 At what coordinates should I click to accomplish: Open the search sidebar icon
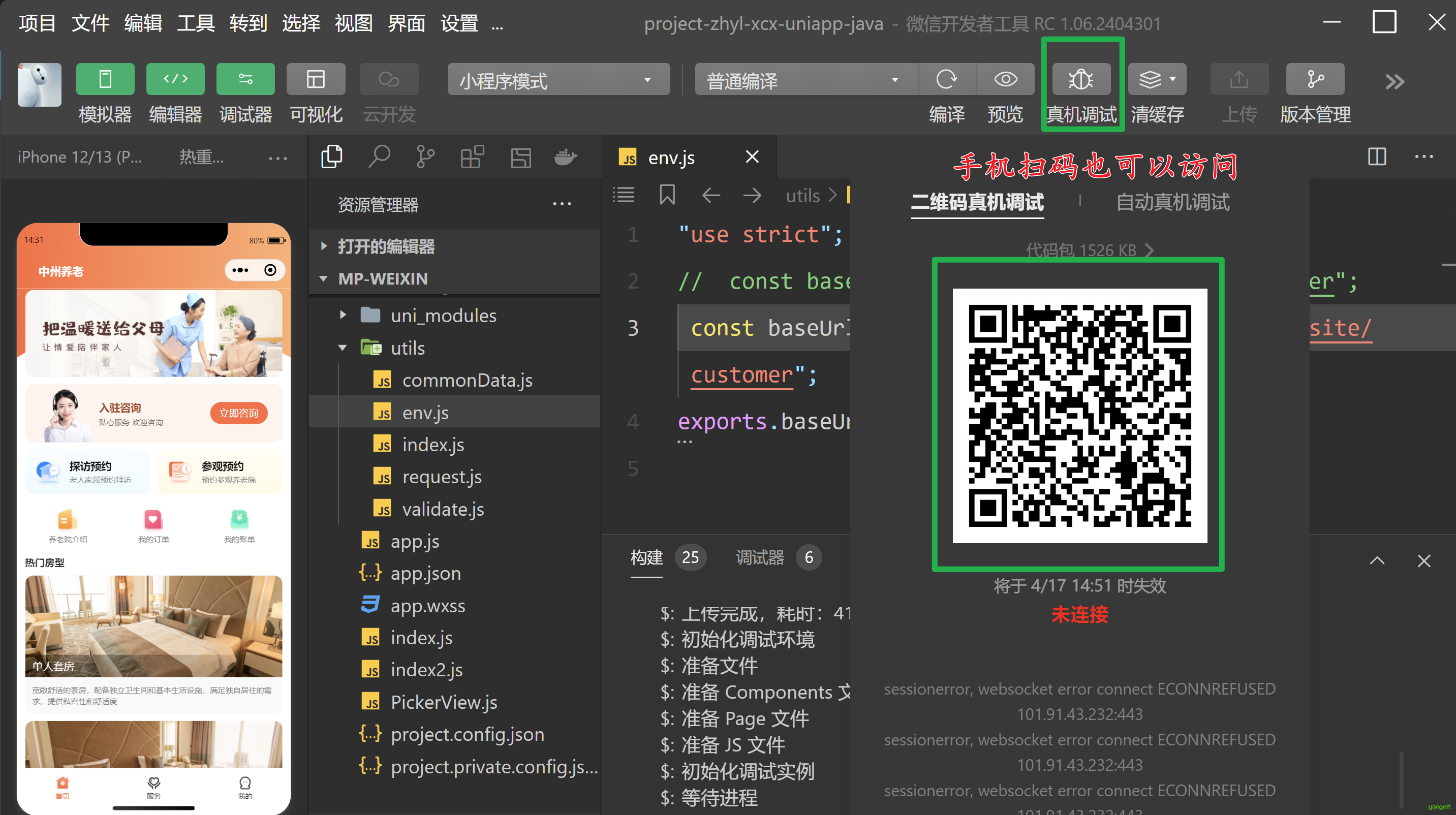coord(379,157)
